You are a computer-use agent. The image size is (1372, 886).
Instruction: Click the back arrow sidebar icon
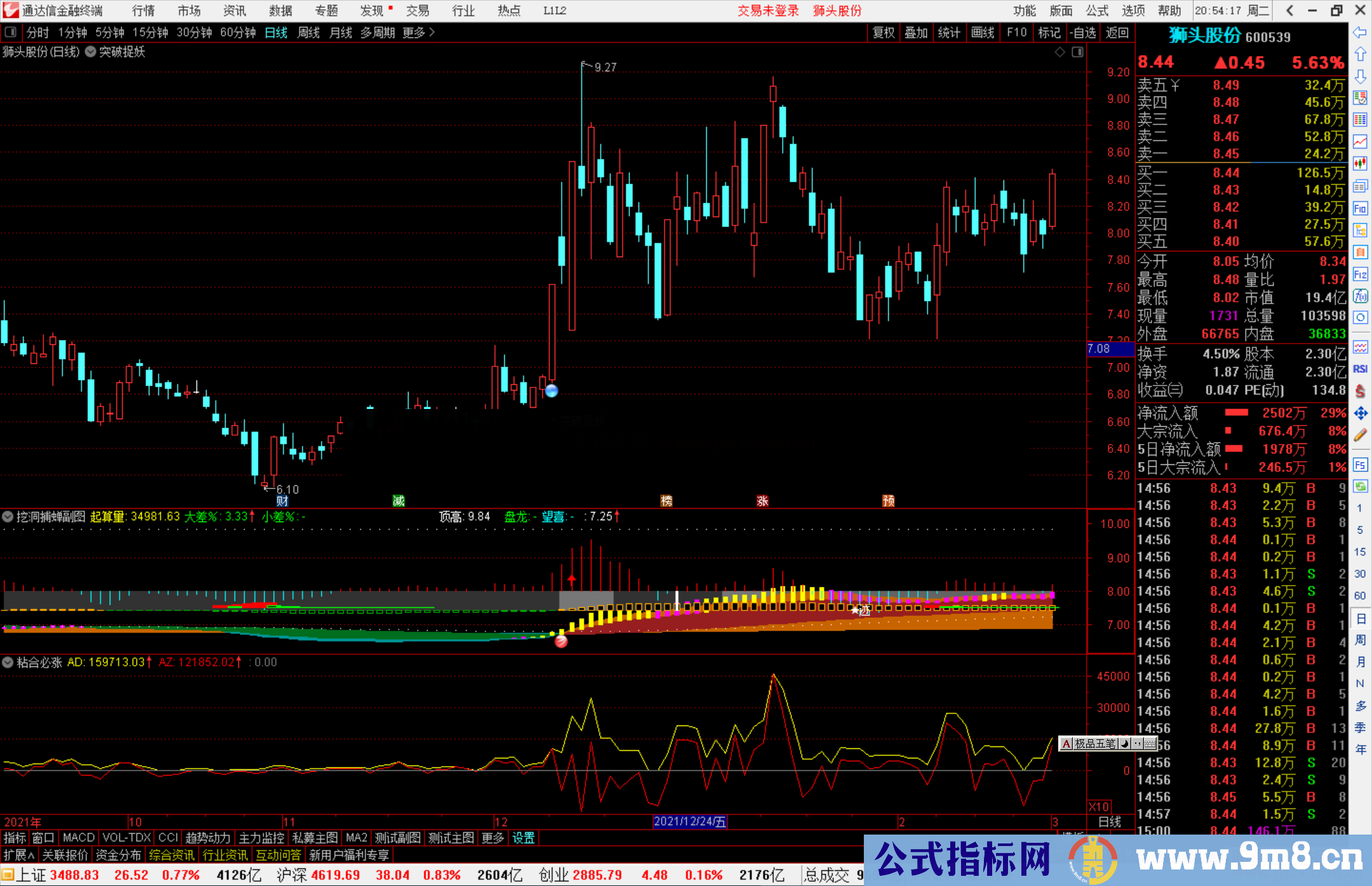pyautogui.click(x=1360, y=32)
